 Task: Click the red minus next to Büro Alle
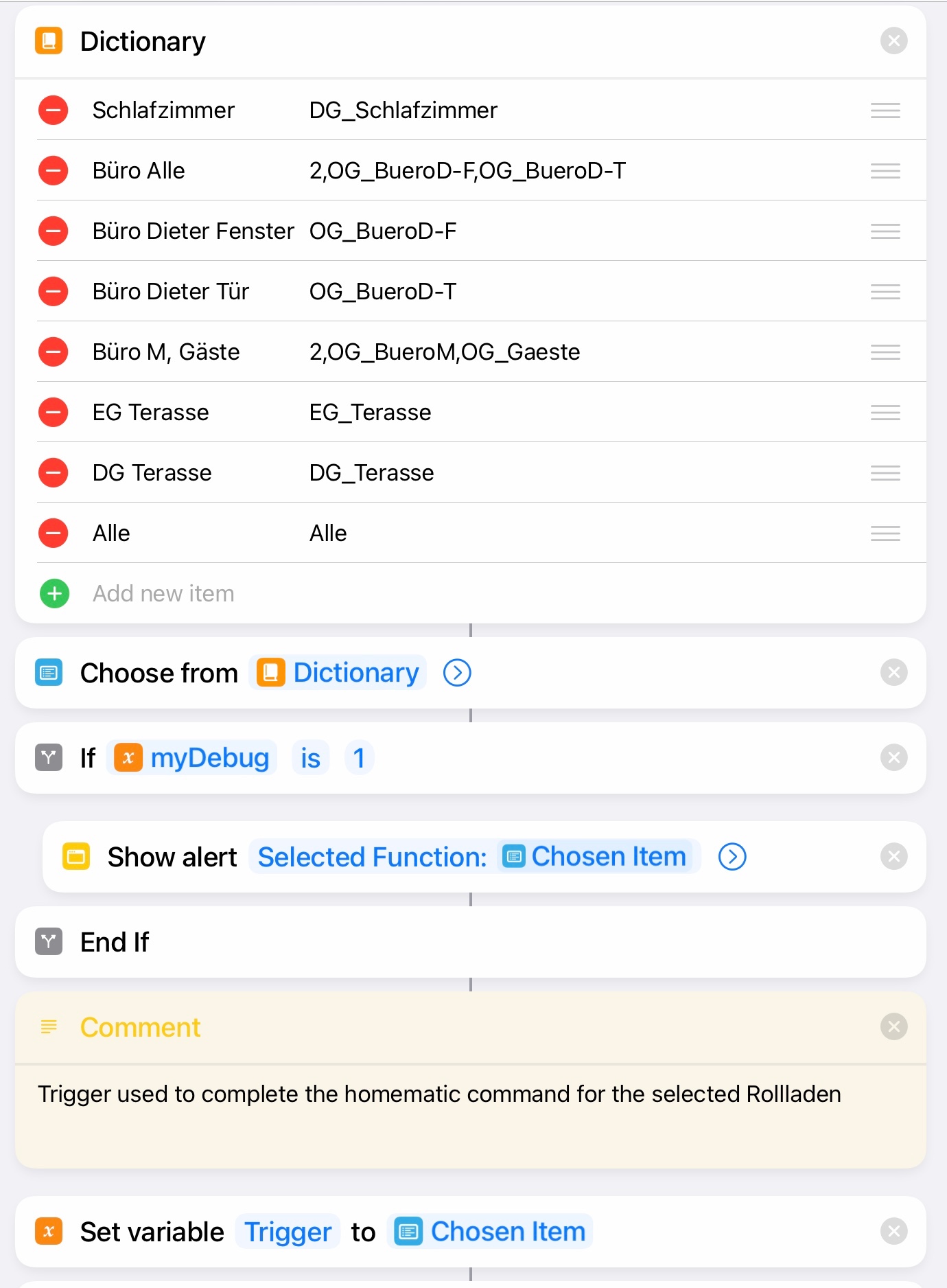pyautogui.click(x=53, y=171)
